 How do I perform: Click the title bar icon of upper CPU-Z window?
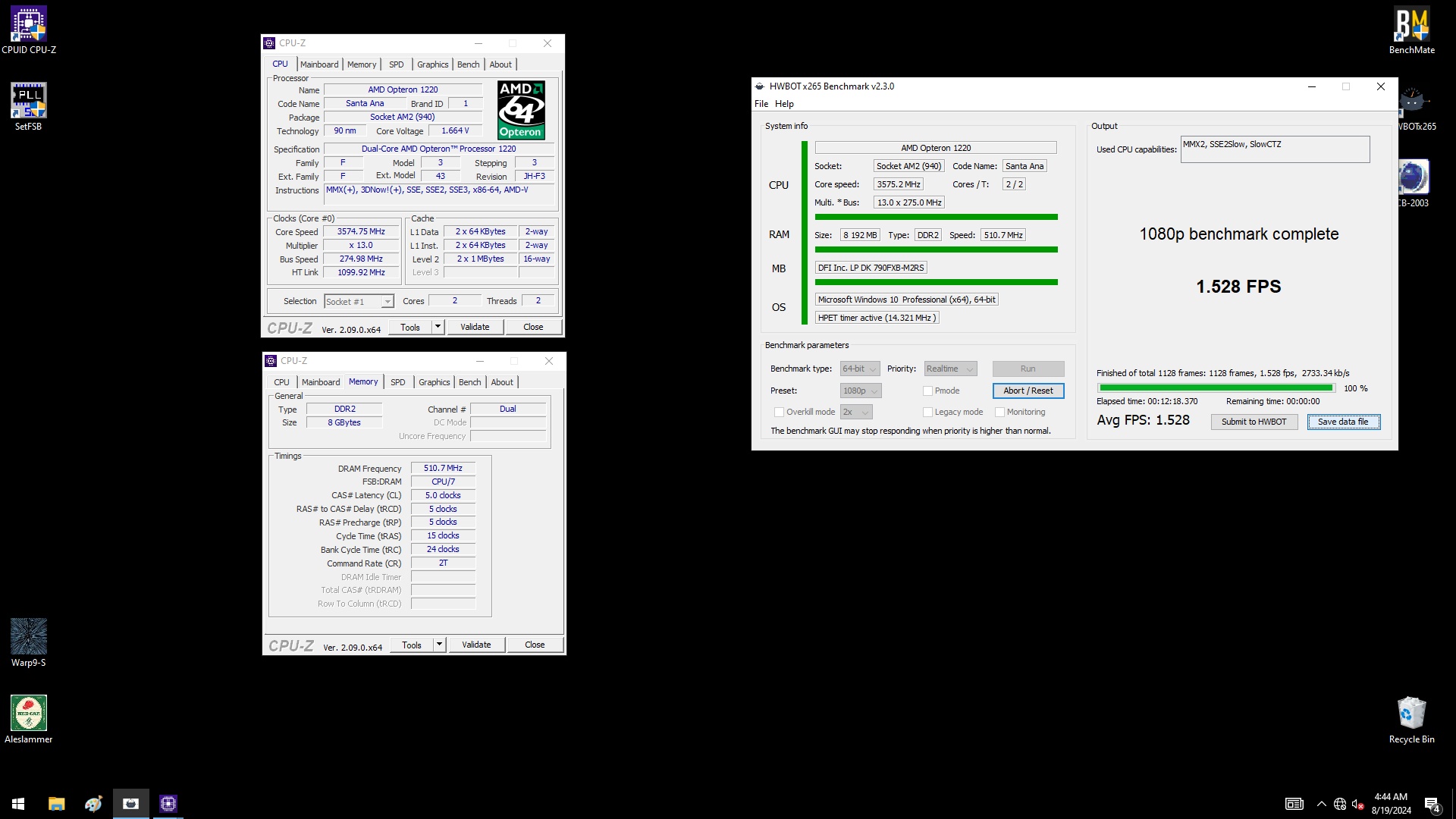pyautogui.click(x=269, y=43)
